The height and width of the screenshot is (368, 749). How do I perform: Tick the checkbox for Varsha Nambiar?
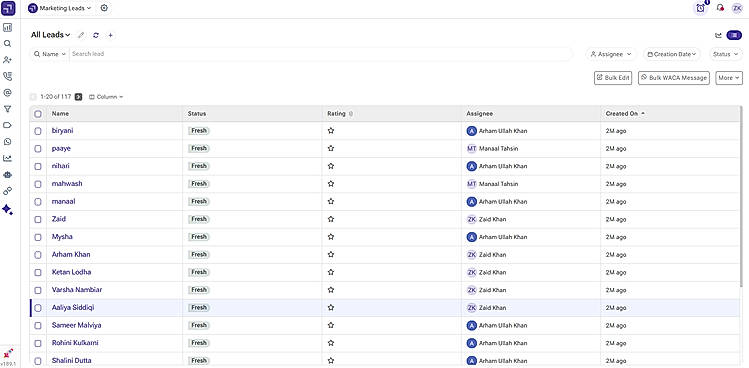[38, 290]
